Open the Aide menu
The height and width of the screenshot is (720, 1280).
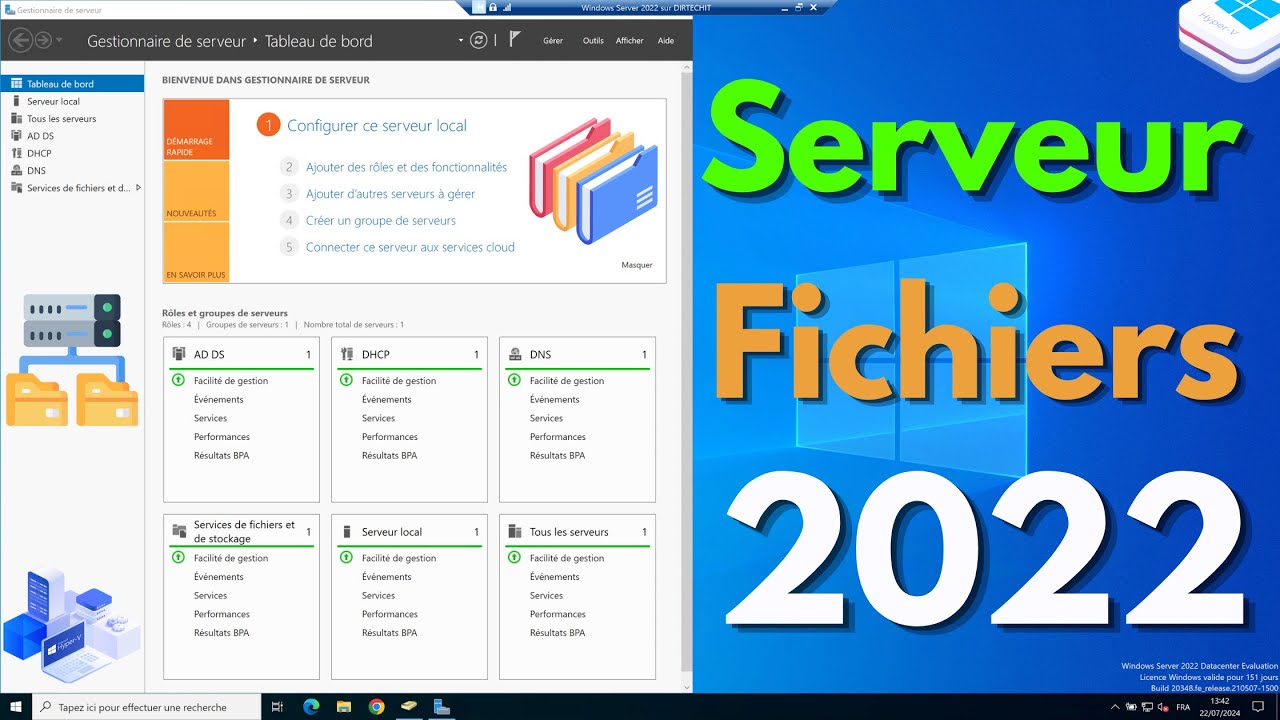pyautogui.click(x=666, y=41)
